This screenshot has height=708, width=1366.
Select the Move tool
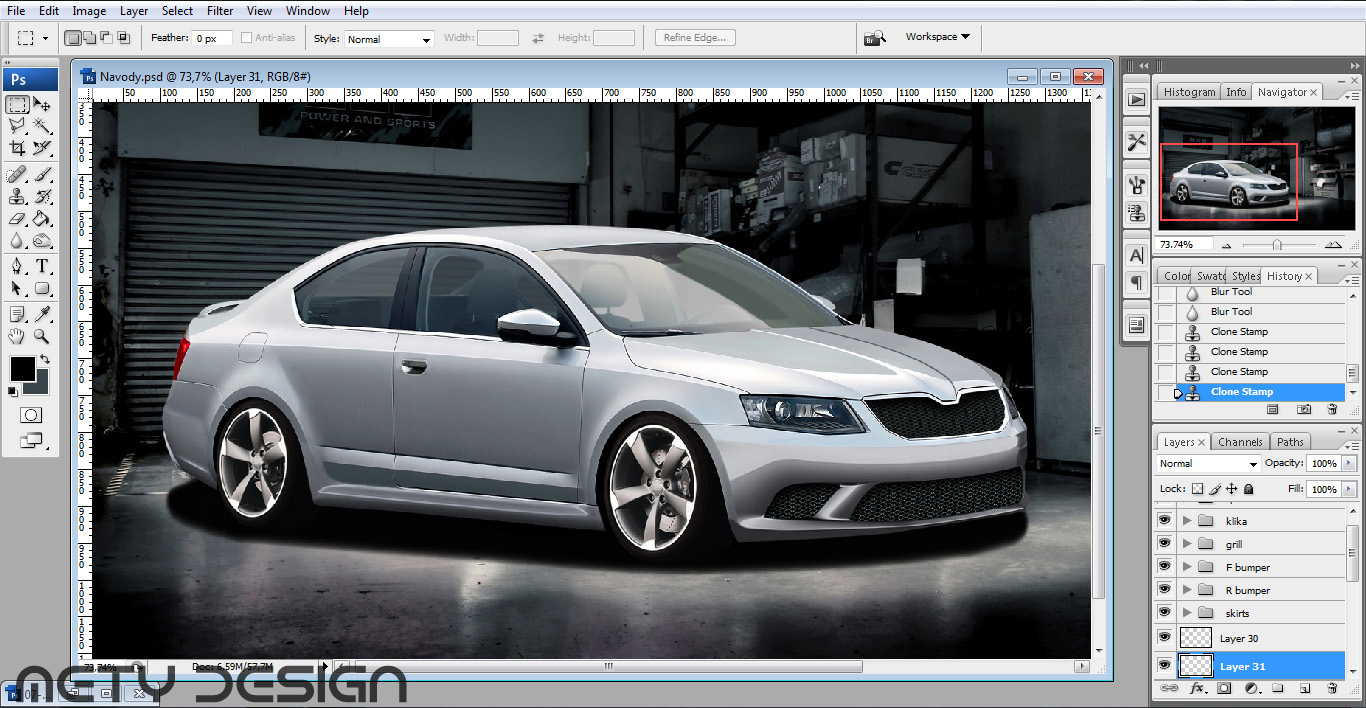click(x=42, y=105)
